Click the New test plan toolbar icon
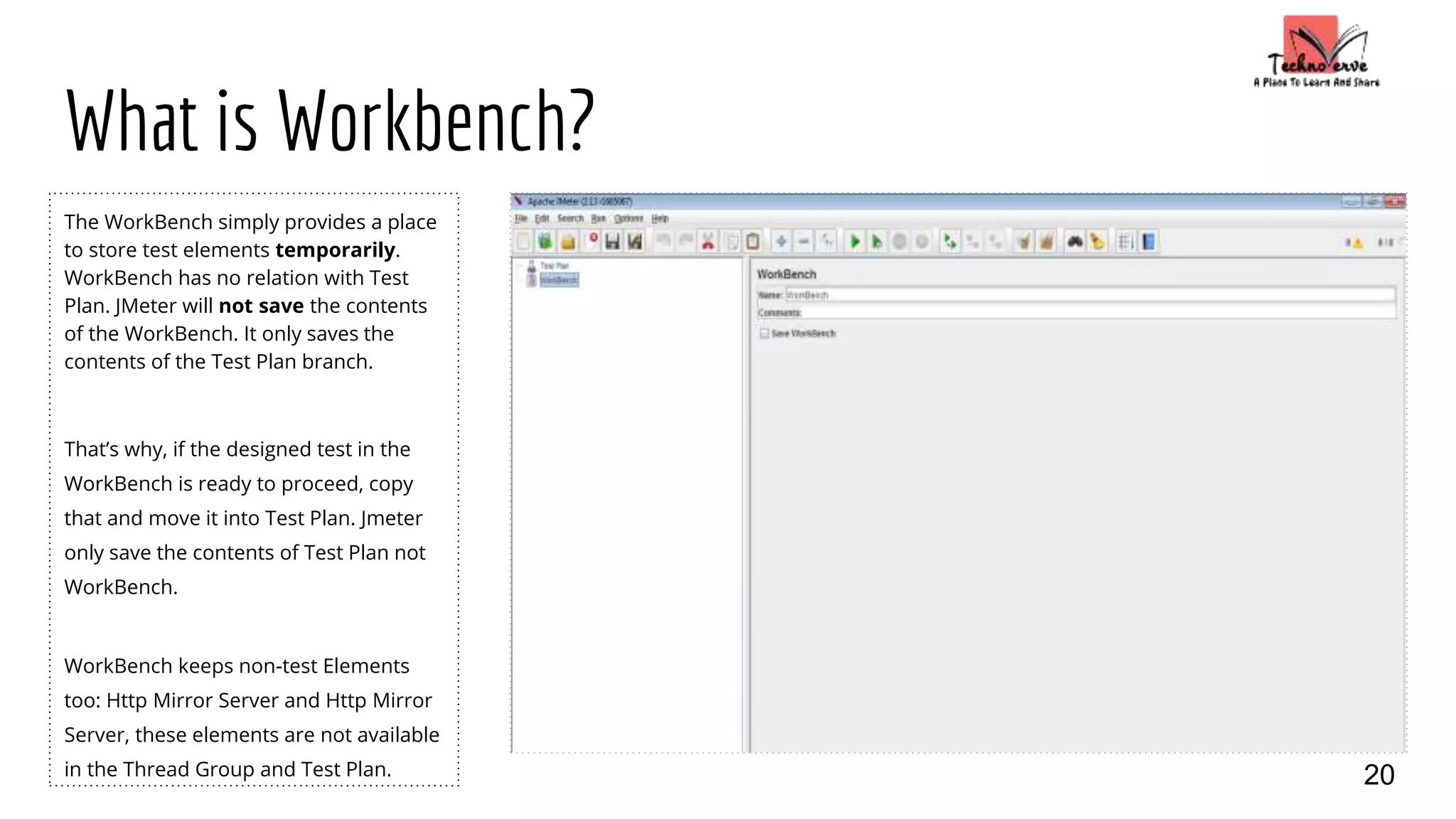This screenshot has width=1456, height=819. pyautogui.click(x=523, y=242)
